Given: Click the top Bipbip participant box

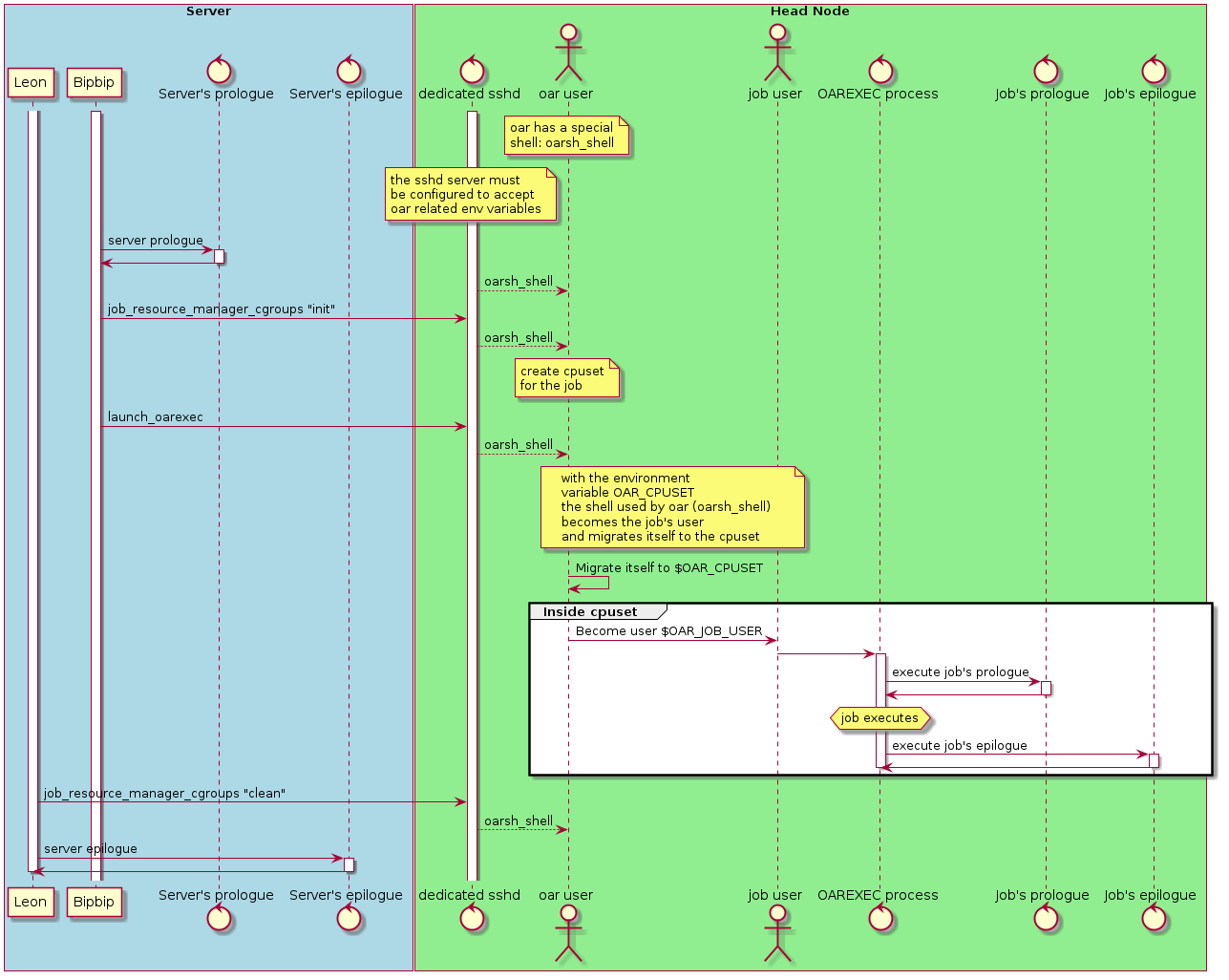Looking at the screenshot, I should pyautogui.click(x=94, y=82).
